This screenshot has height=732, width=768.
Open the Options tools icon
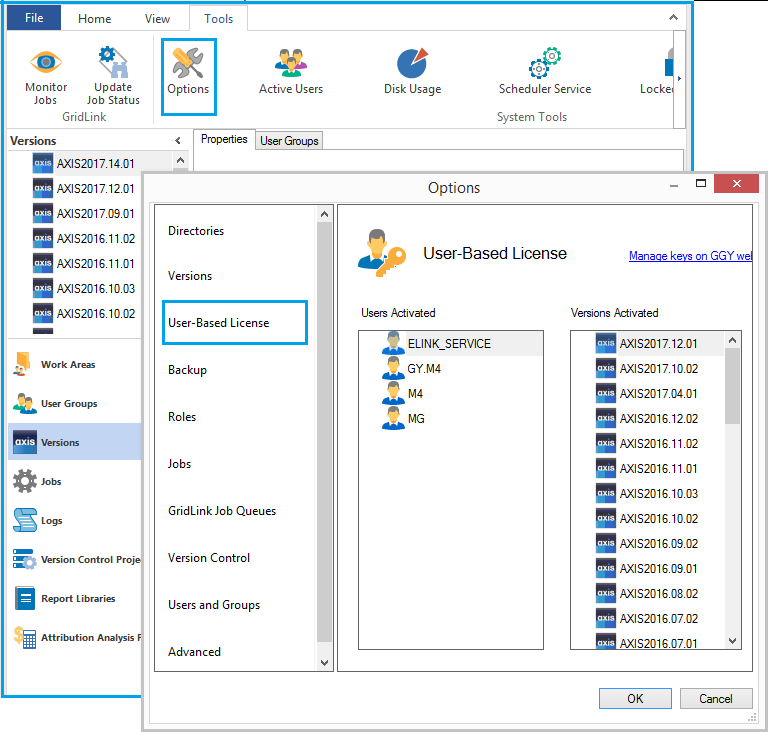(188, 63)
